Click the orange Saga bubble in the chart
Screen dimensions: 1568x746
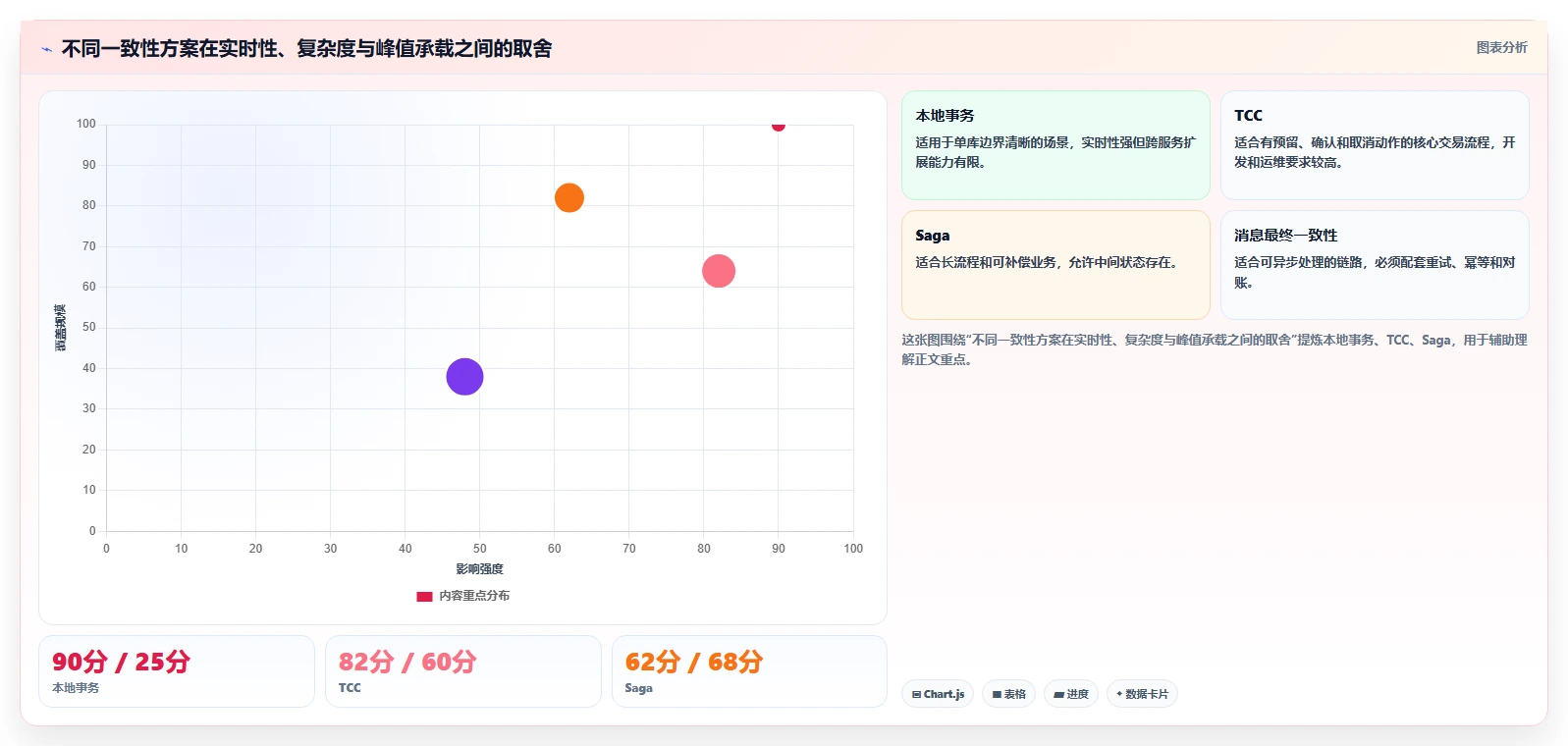pos(569,198)
